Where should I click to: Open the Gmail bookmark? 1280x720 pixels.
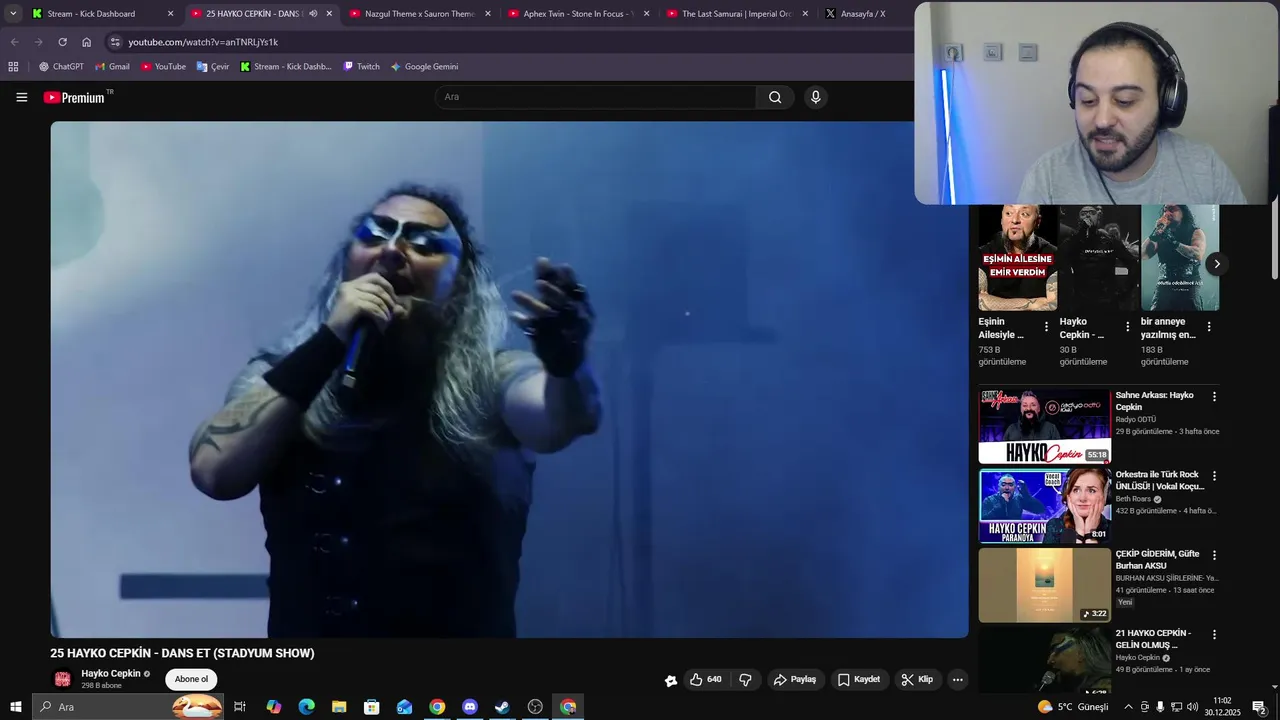click(x=112, y=67)
